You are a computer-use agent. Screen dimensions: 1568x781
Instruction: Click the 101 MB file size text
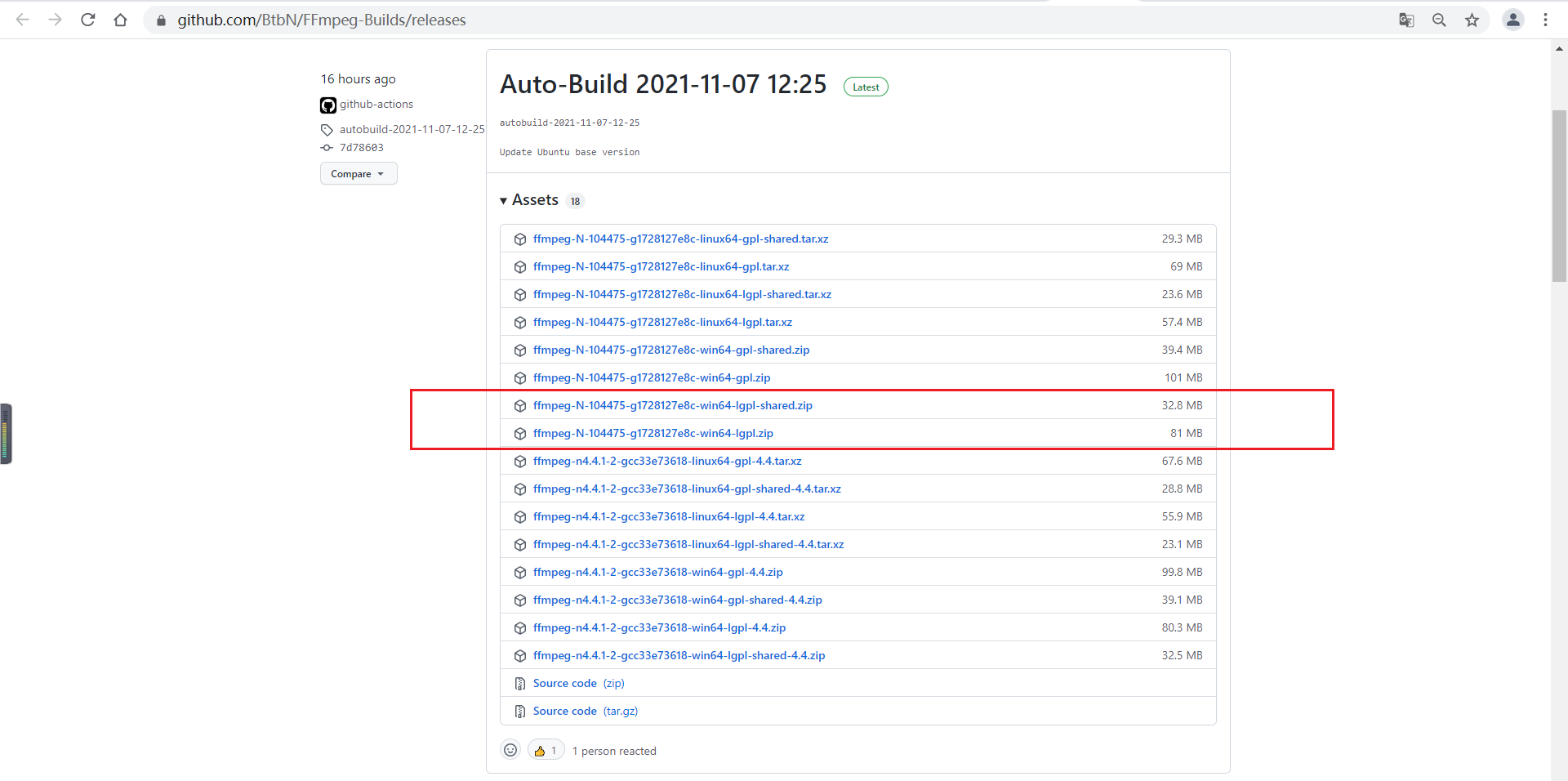[1183, 377]
